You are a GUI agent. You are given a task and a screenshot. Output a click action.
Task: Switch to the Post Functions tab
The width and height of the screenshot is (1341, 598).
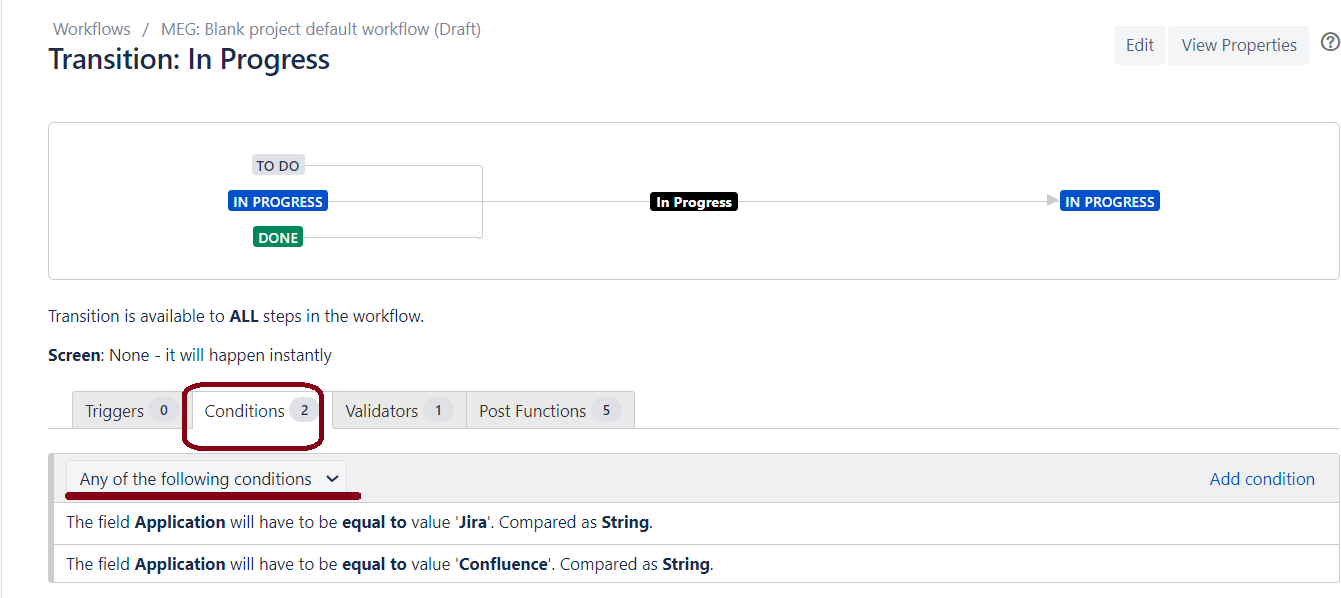coord(531,410)
